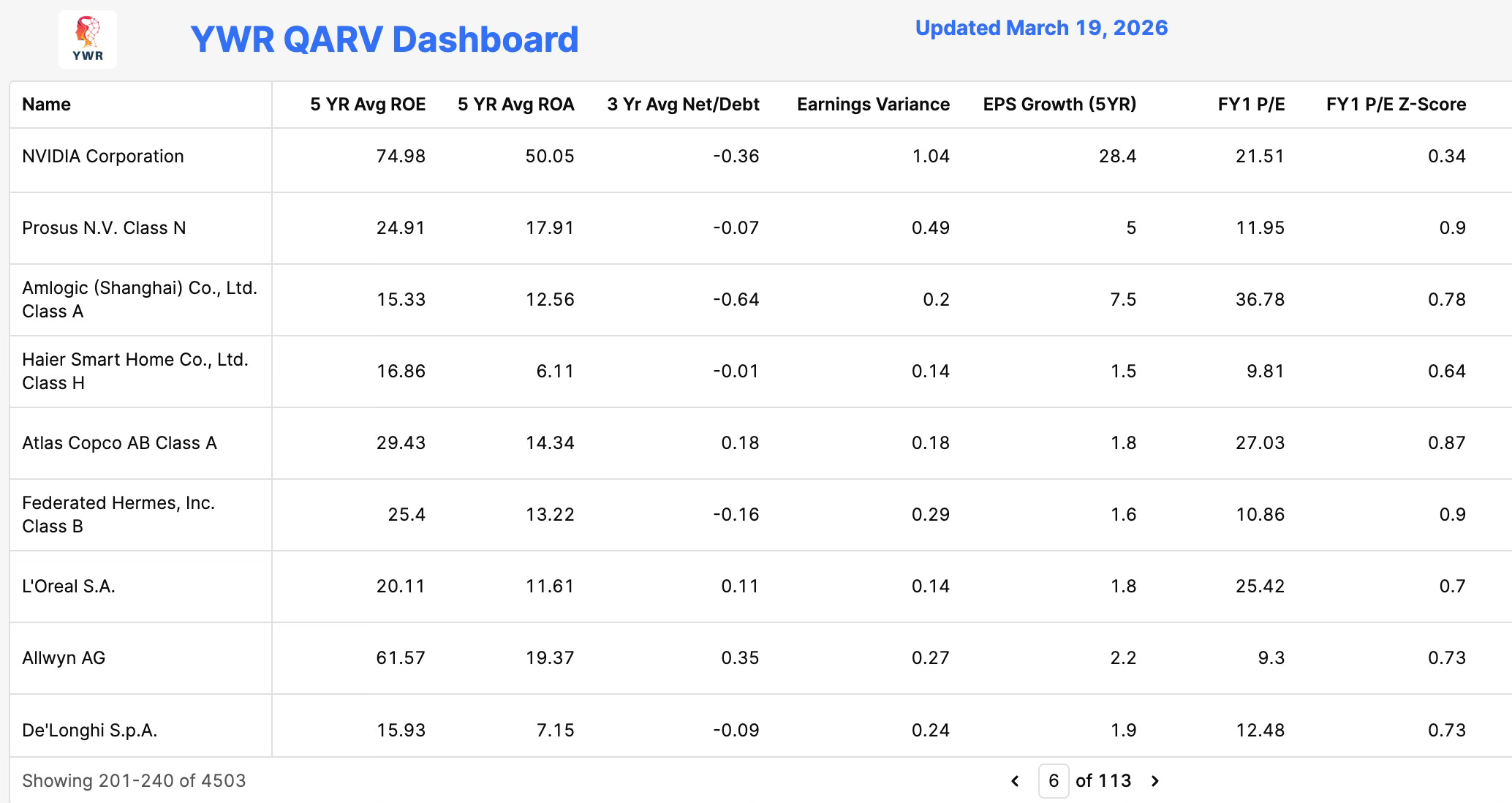Sort by the Name column header
Viewport: 1512px width, 803px height.
[46, 105]
